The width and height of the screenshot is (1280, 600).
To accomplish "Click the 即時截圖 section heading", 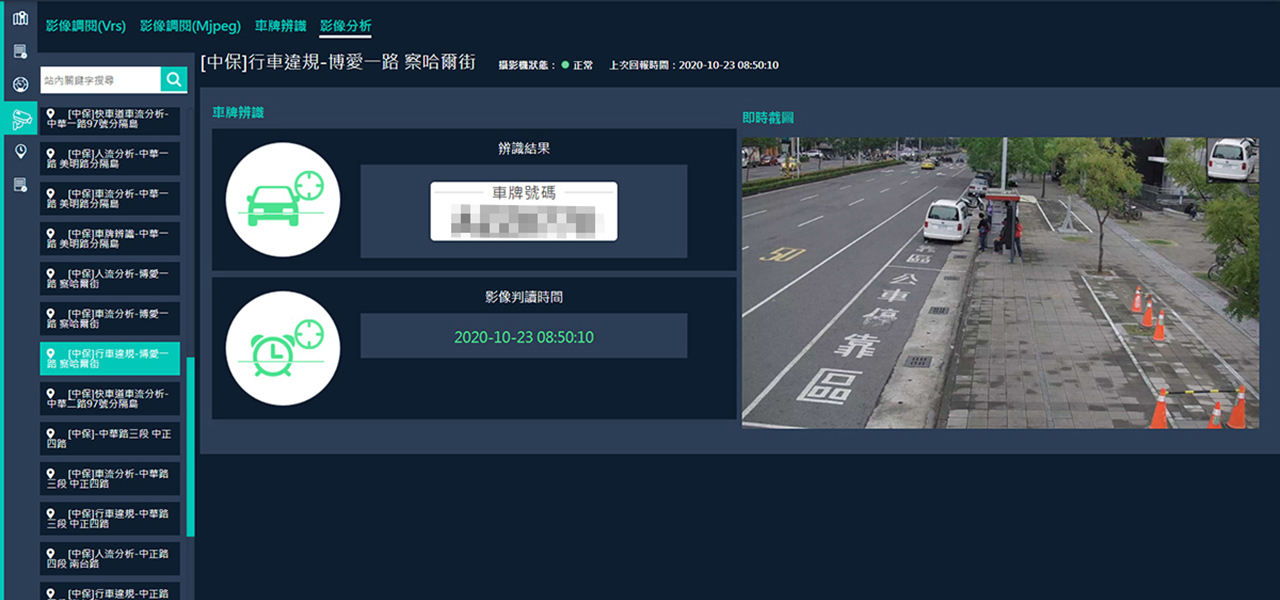I will [x=768, y=118].
